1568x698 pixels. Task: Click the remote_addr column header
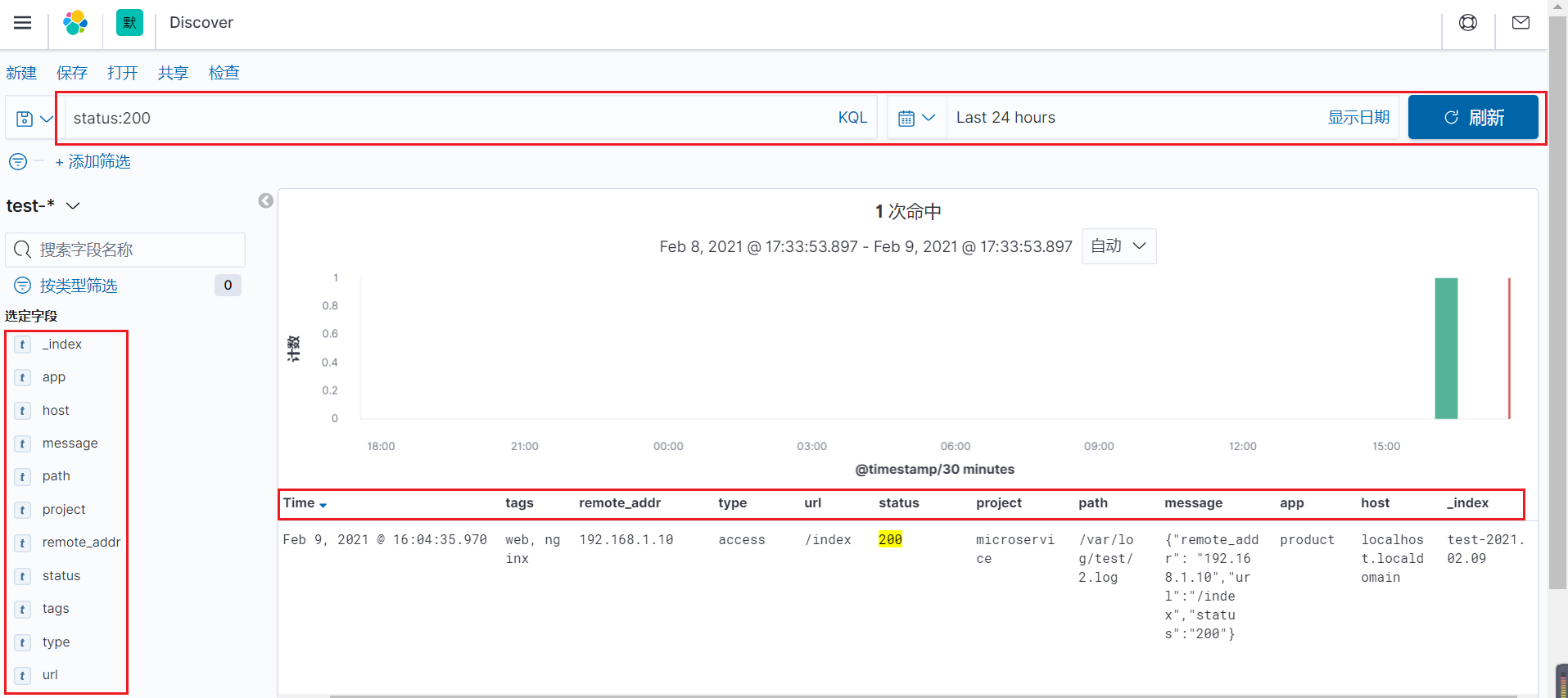620,503
